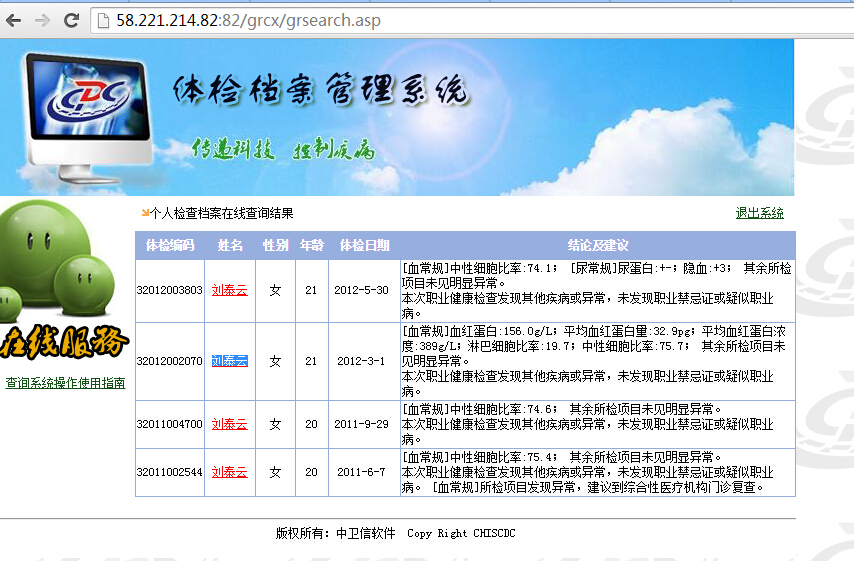Click the 体检日期 column header
Viewport: 854px width, 561px height.
click(x=364, y=246)
